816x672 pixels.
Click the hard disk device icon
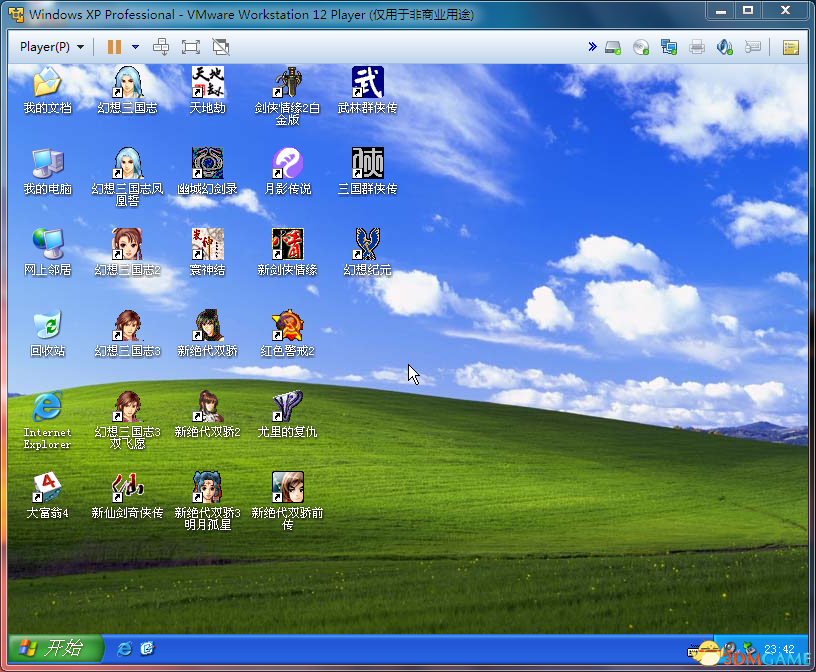pos(613,47)
